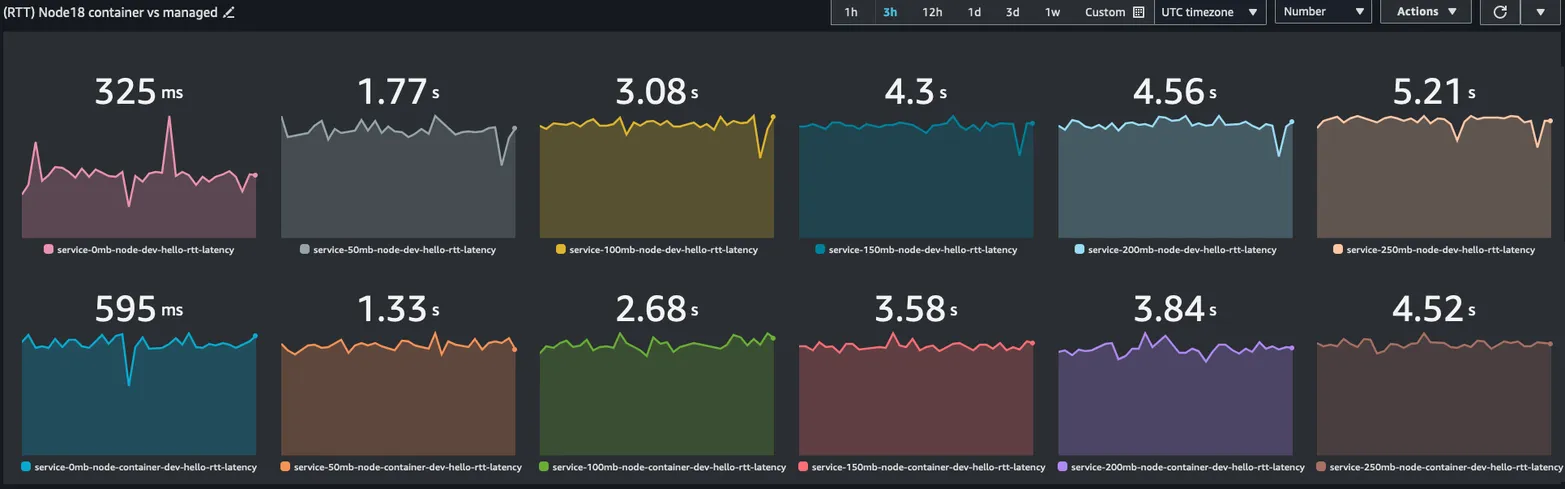Image resolution: width=1565 pixels, height=489 pixels.
Task: Click gray swatch for service-50mb-node-dev legend
Action: point(305,249)
